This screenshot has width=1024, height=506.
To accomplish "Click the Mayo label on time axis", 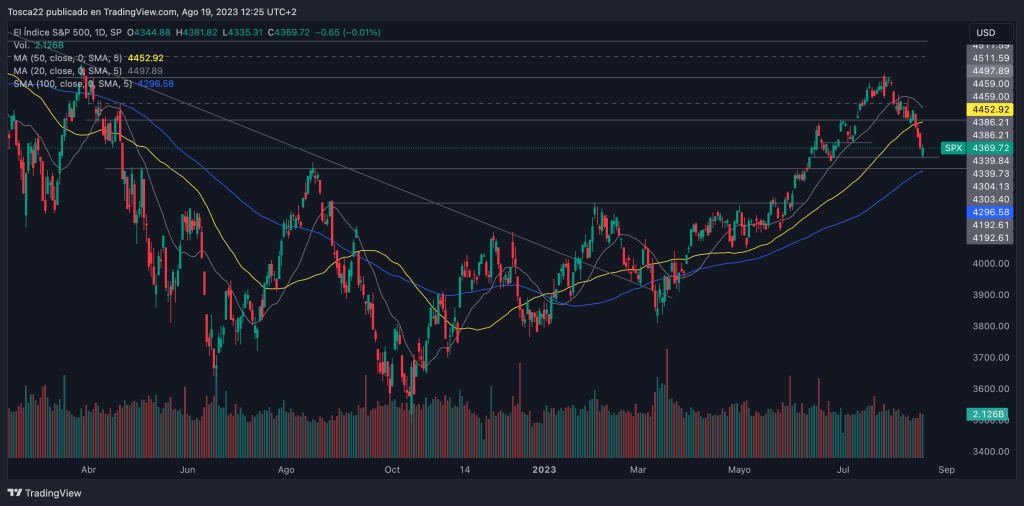I will (739, 468).
